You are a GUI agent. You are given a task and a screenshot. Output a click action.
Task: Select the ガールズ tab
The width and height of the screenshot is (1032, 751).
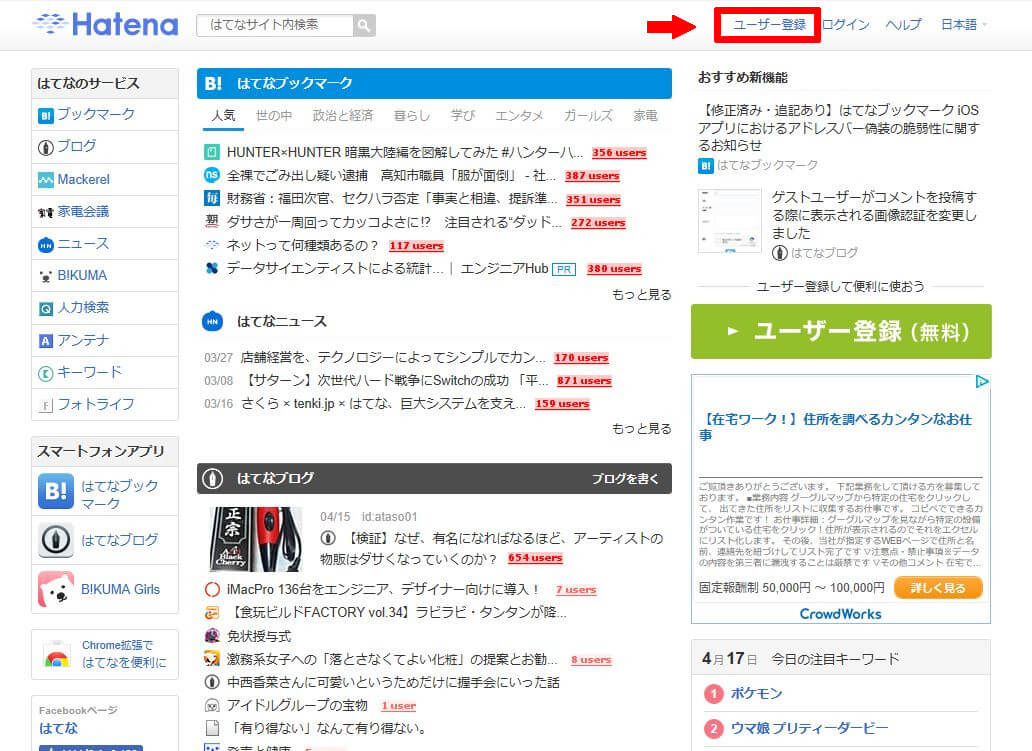coord(588,116)
